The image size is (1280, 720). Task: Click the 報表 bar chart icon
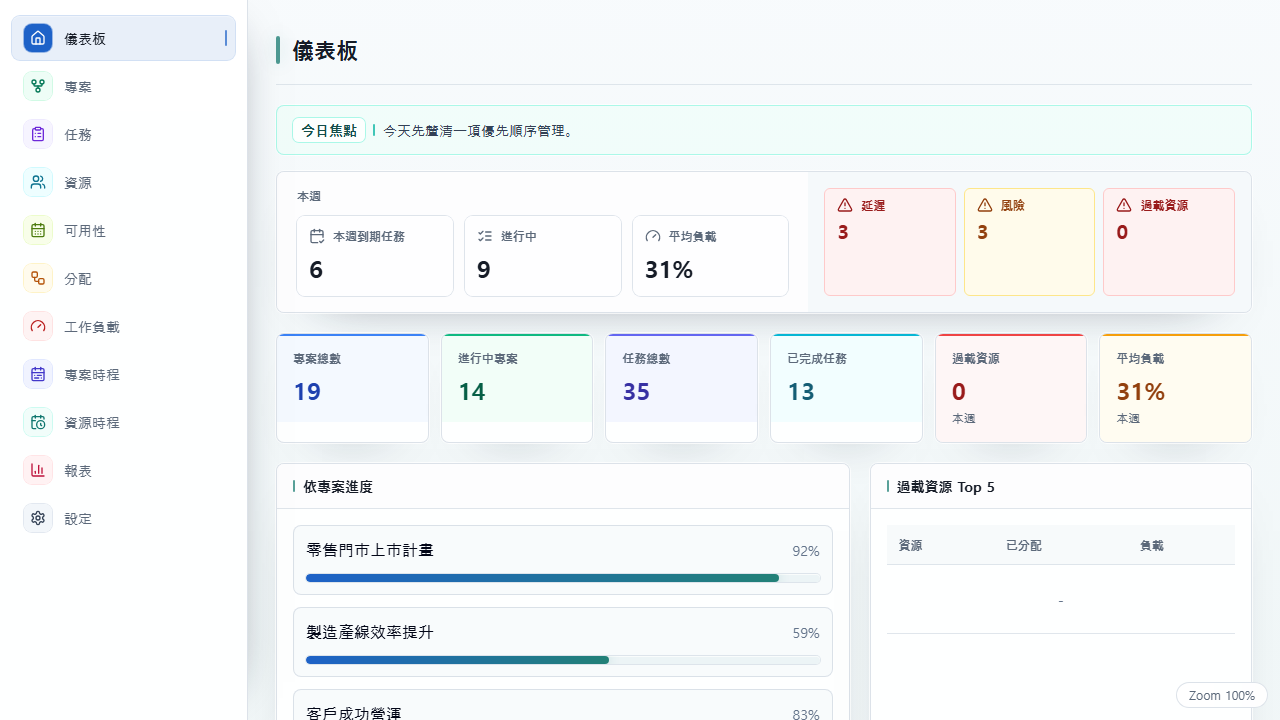[x=38, y=470]
